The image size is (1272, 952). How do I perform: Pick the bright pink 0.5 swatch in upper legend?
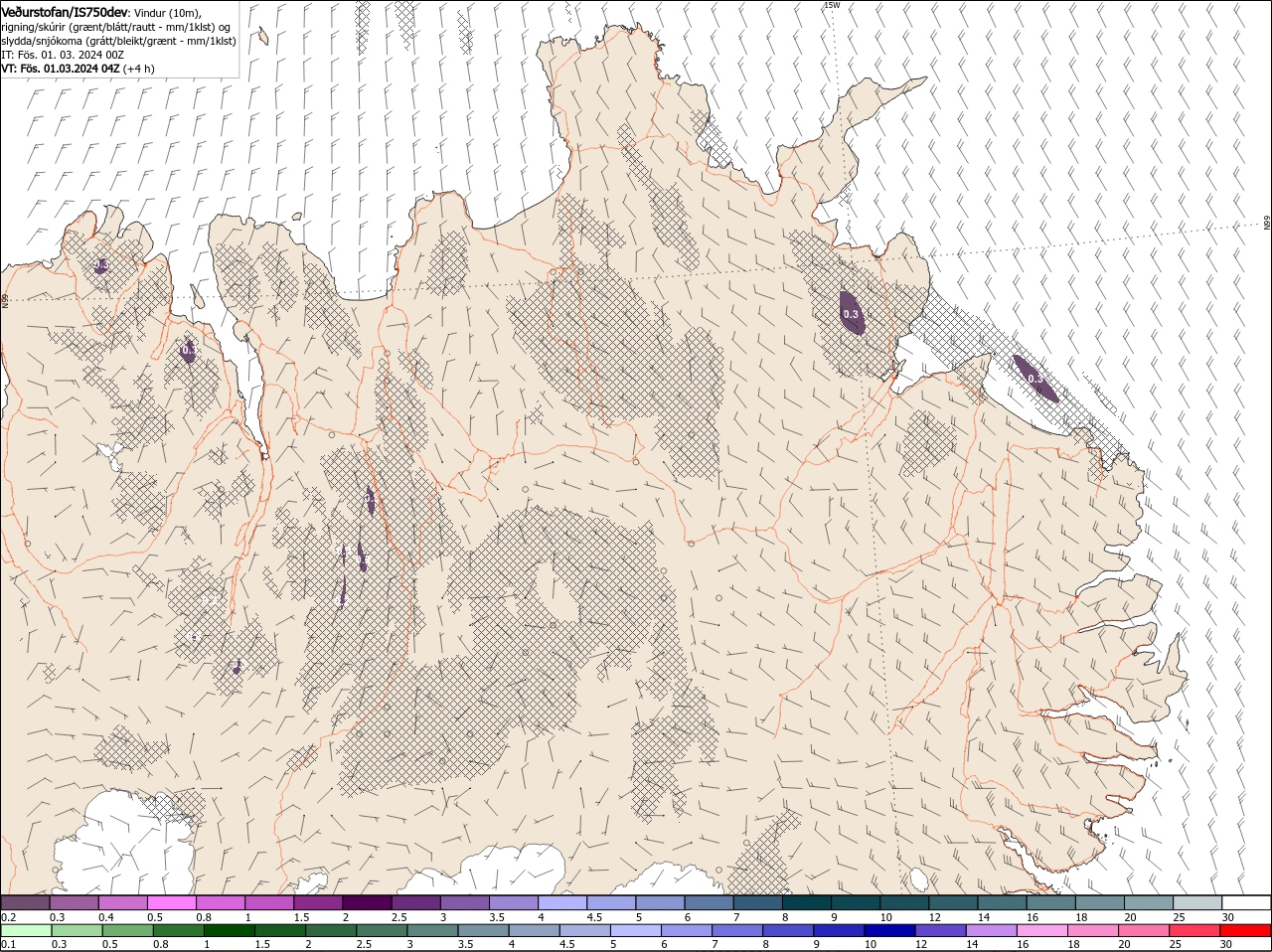pos(171,902)
